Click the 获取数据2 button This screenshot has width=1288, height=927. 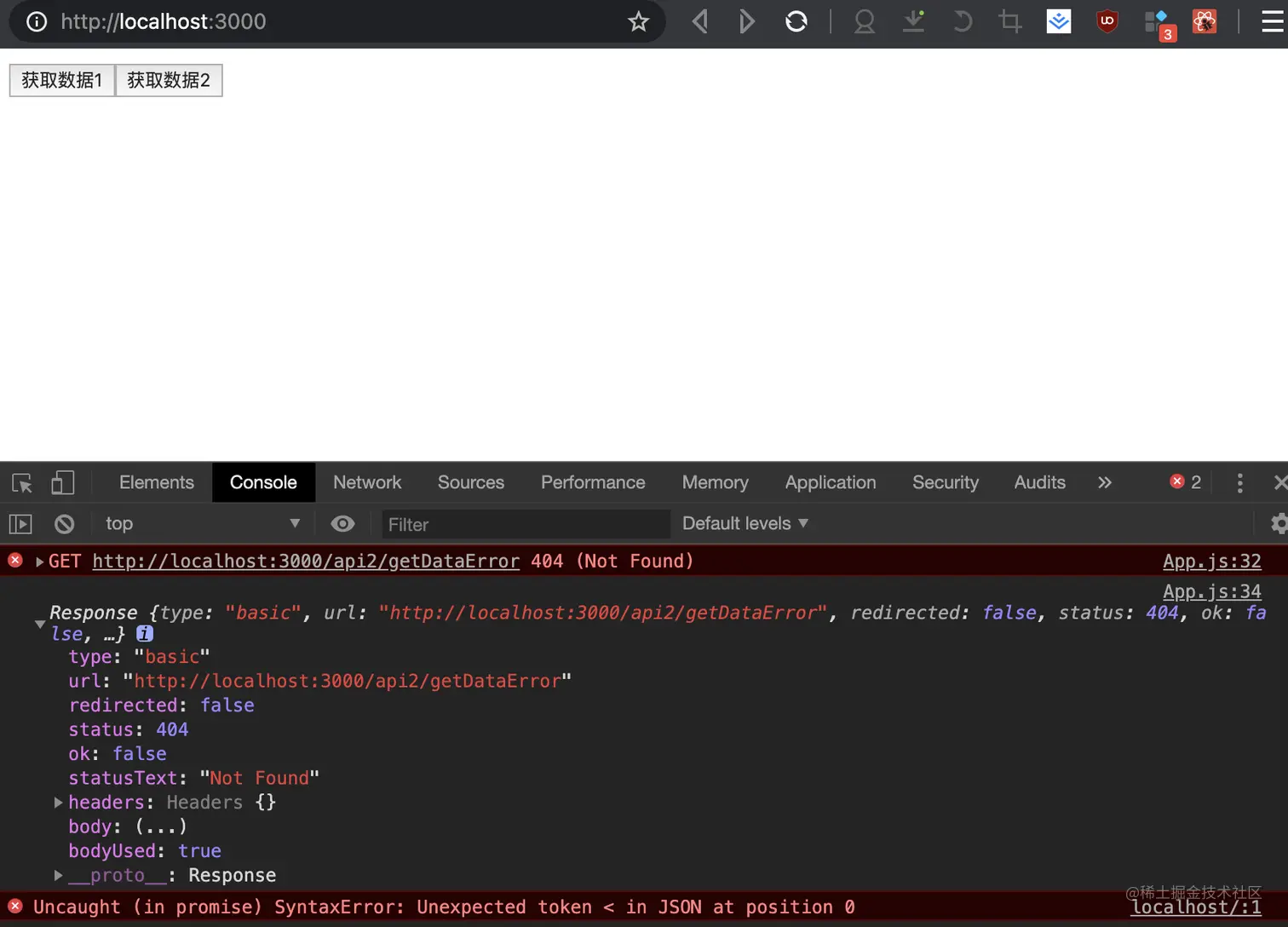click(169, 80)
